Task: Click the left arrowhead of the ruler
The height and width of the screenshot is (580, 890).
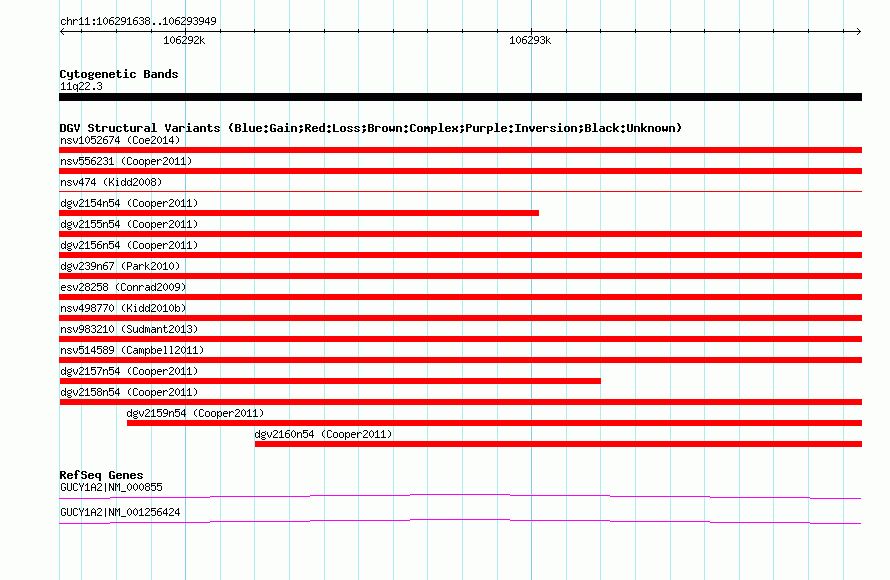Action: click(62, 32)
